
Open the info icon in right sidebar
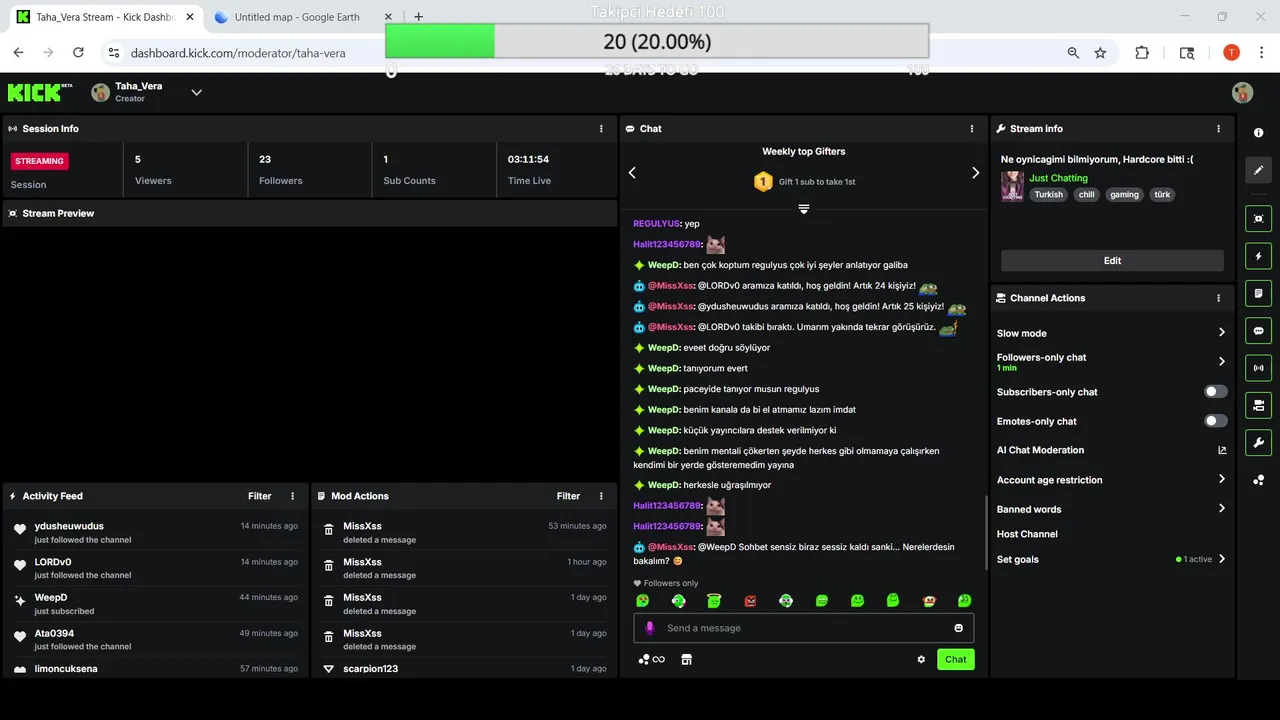pos(1258,133)
